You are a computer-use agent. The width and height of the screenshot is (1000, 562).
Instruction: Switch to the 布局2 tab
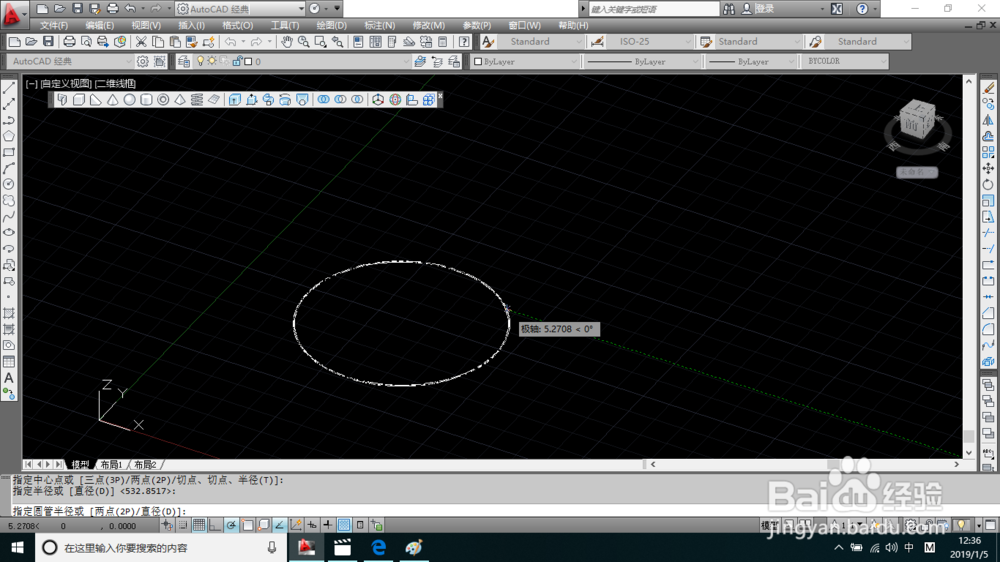pyautogui.click(x=145, y=464)
